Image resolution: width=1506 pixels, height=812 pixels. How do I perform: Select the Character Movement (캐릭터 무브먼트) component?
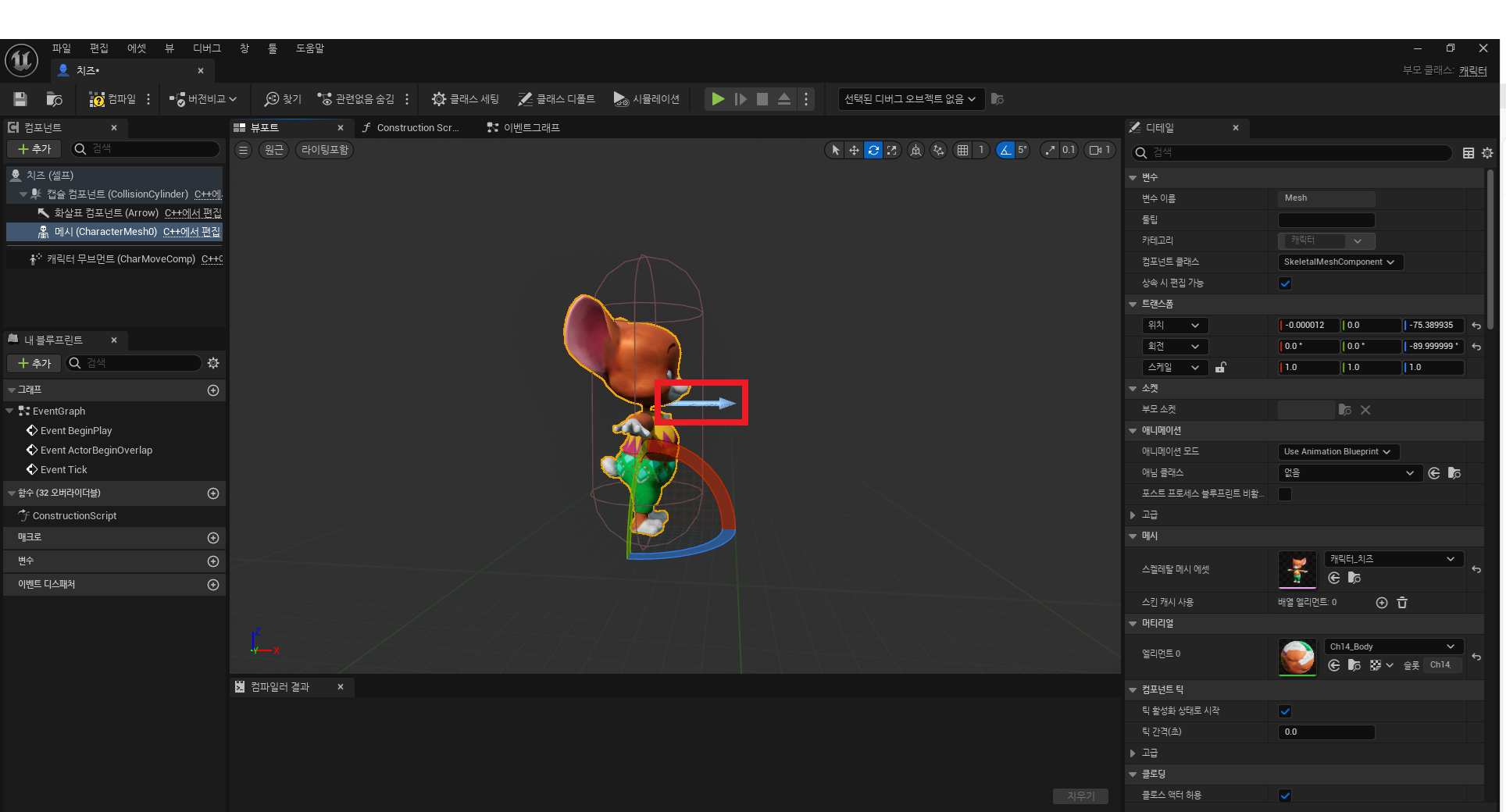114,259
